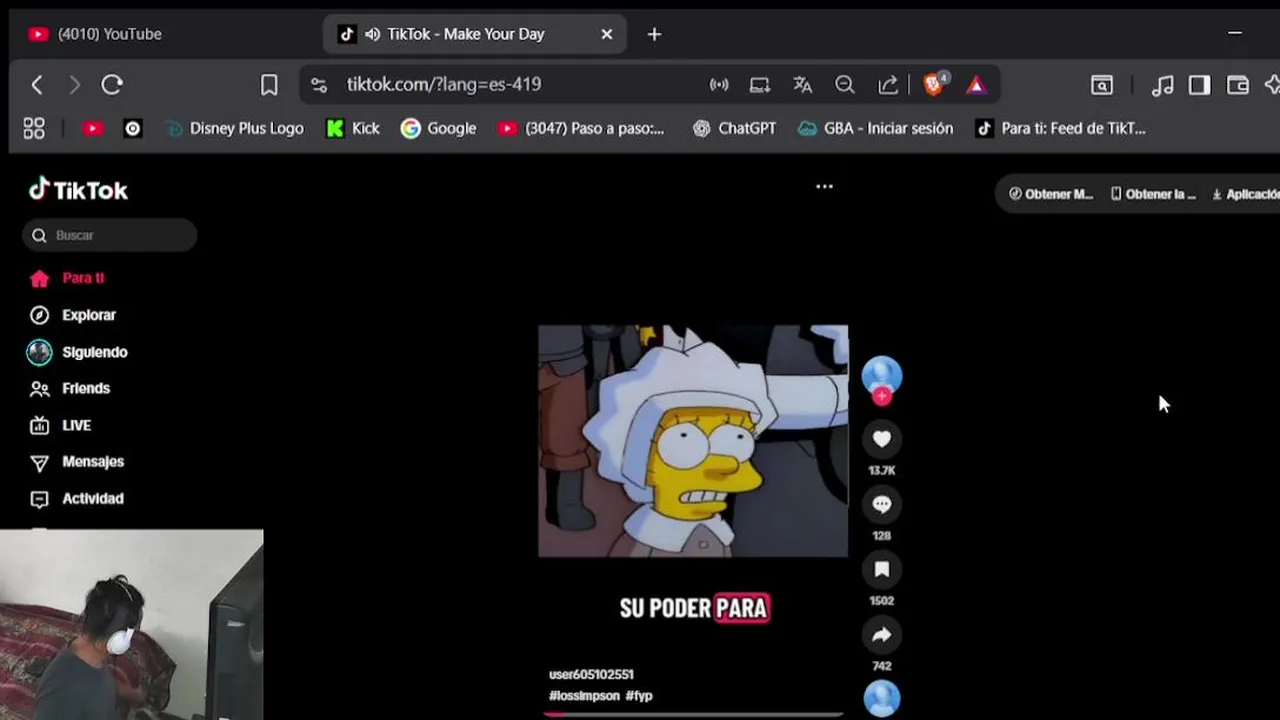Image resolution: width=1280 pixels, height=720 pixels.
Task: Open the three-dot more options menu
Action: [x=824, y=186]
